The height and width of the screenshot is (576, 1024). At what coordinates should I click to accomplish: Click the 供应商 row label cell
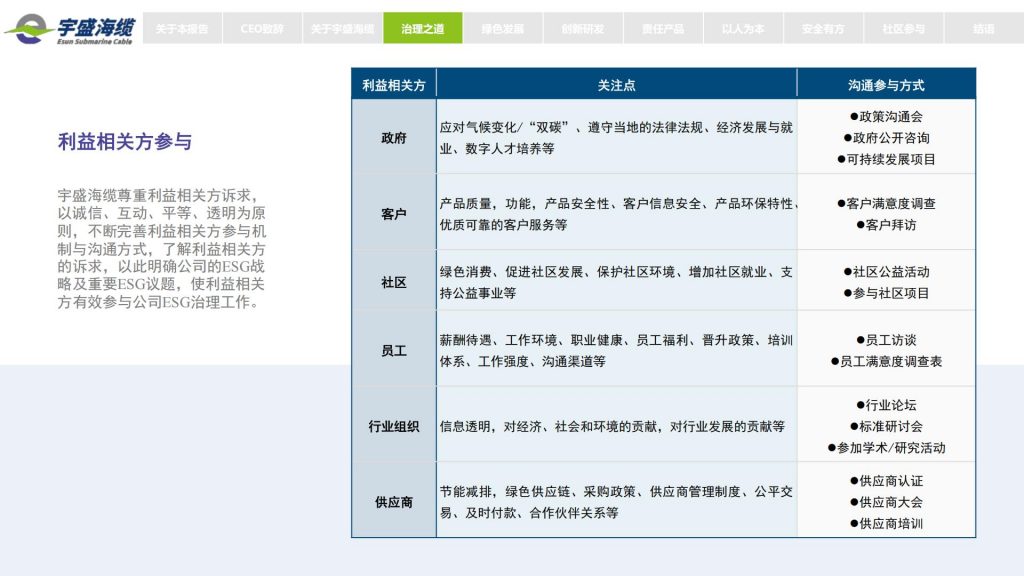coord(394,501)
